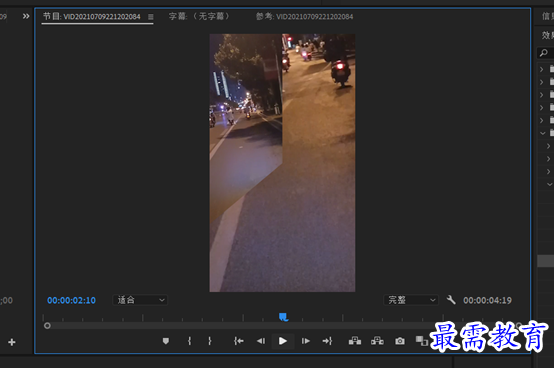Select the 节目 program monitor tab
Image resolution: width=554 pixels, height=368 pixels.
92,16
